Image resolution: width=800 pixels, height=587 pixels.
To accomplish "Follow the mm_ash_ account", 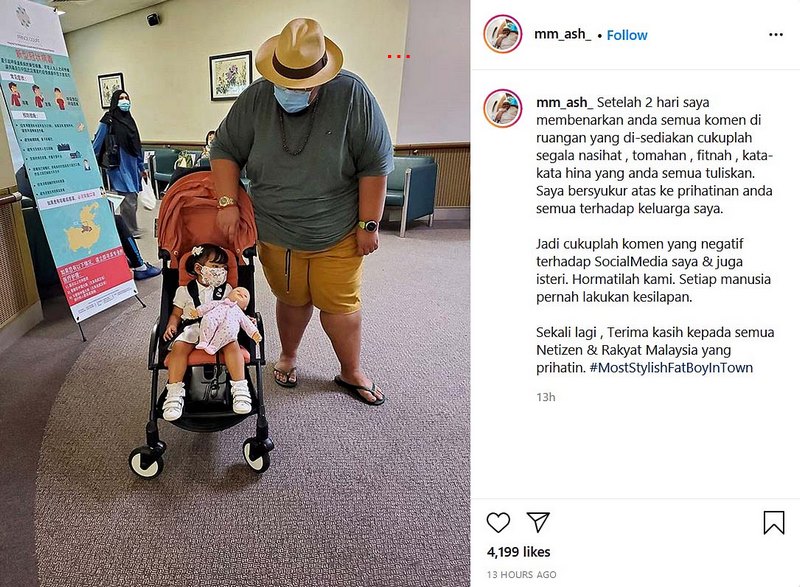I will click(x=627, y=35).
